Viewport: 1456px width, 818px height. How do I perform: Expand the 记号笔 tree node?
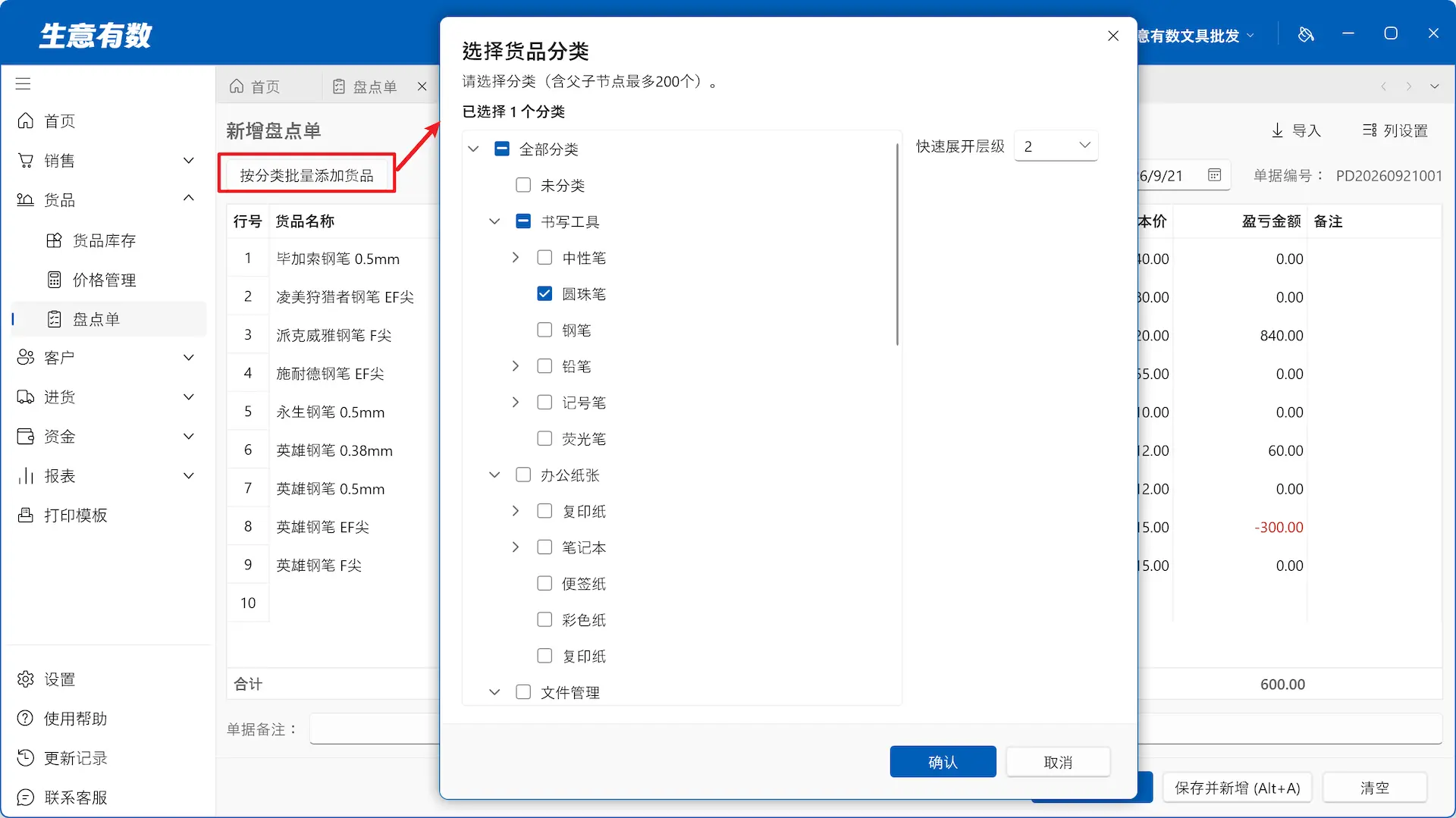[x=516, y=403]
